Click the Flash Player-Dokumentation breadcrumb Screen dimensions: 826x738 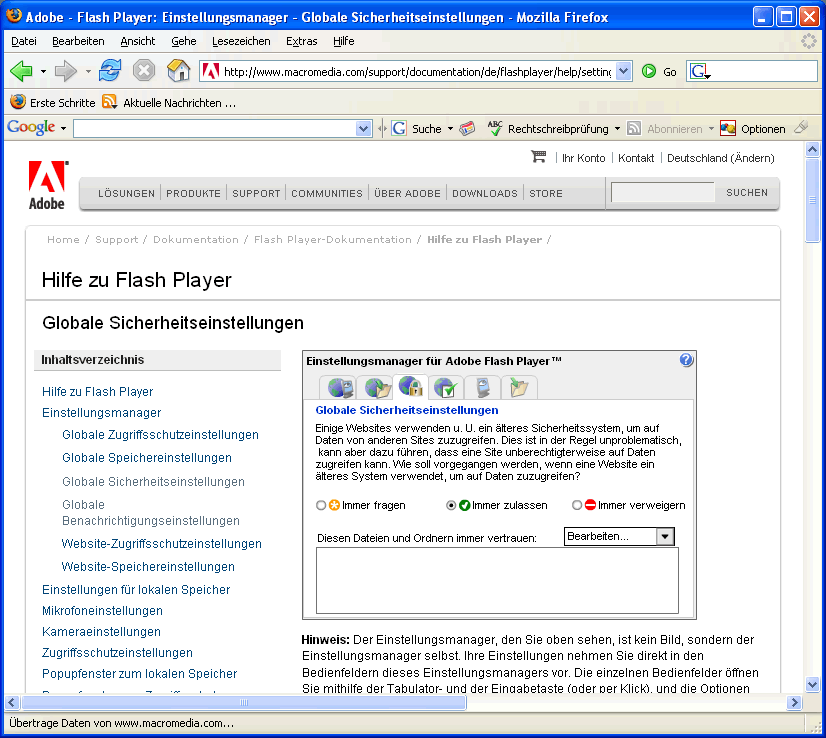pyautogui.click(x=332, y=240)
